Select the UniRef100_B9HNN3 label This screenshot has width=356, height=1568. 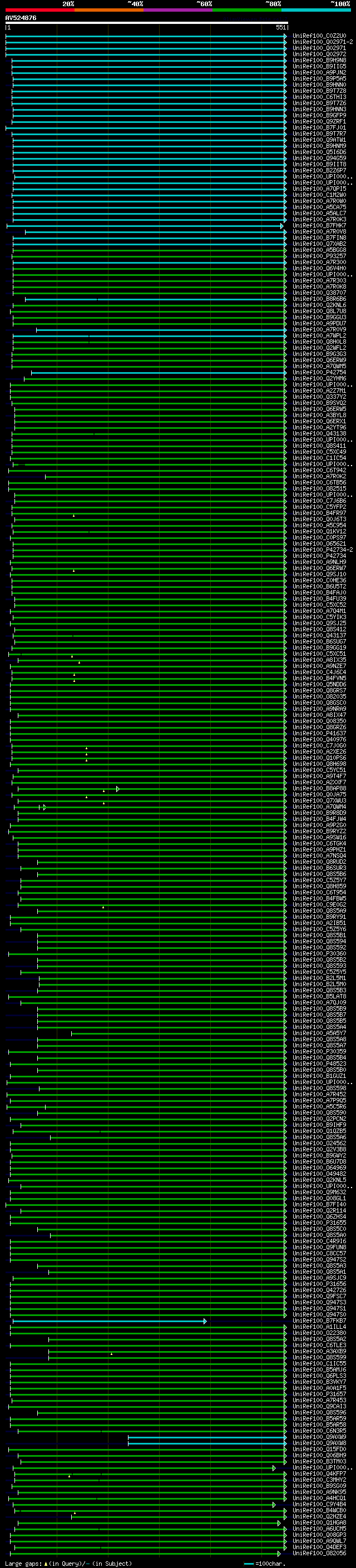tap(319, 109)
